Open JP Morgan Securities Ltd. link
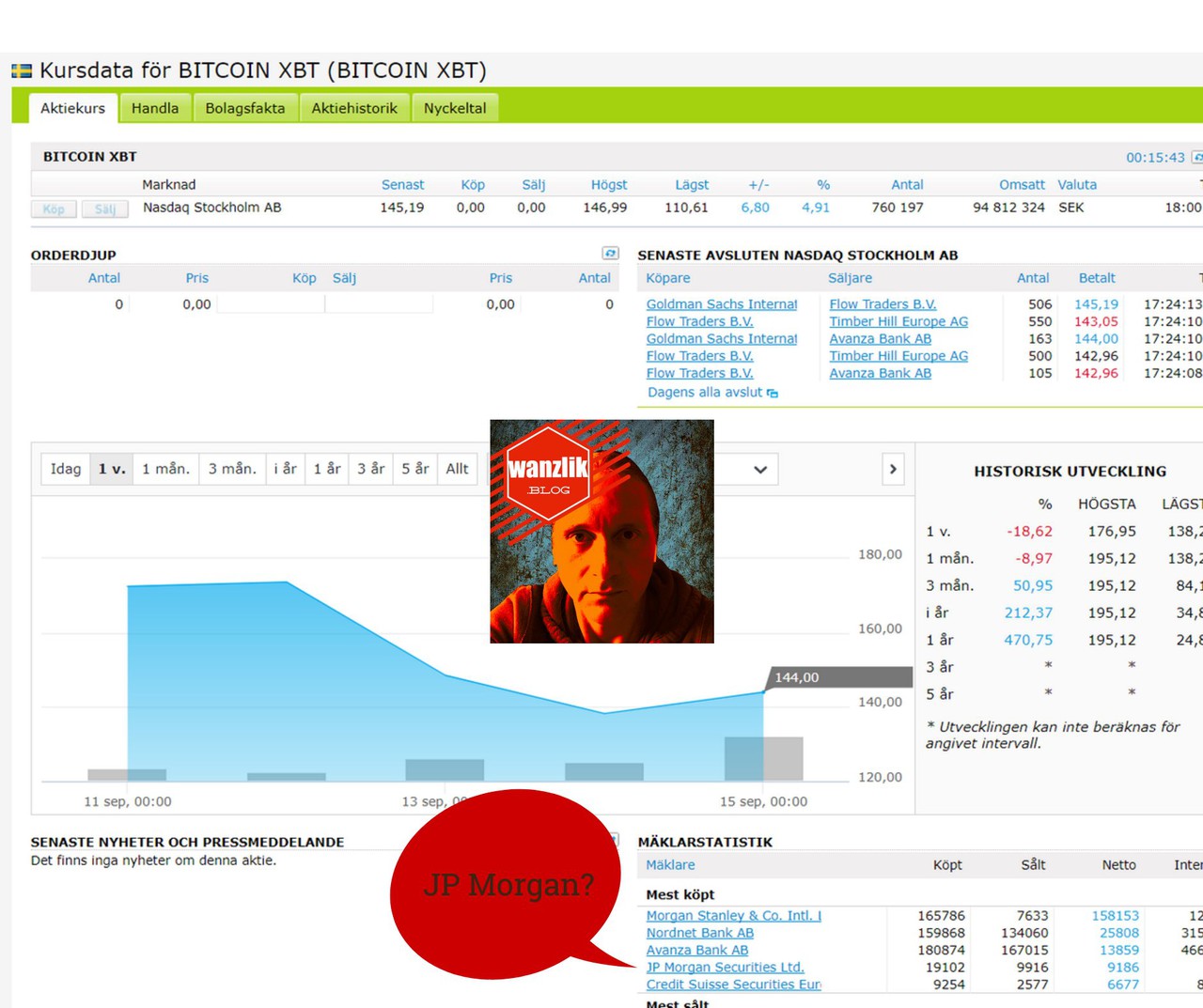 [725, 967]
